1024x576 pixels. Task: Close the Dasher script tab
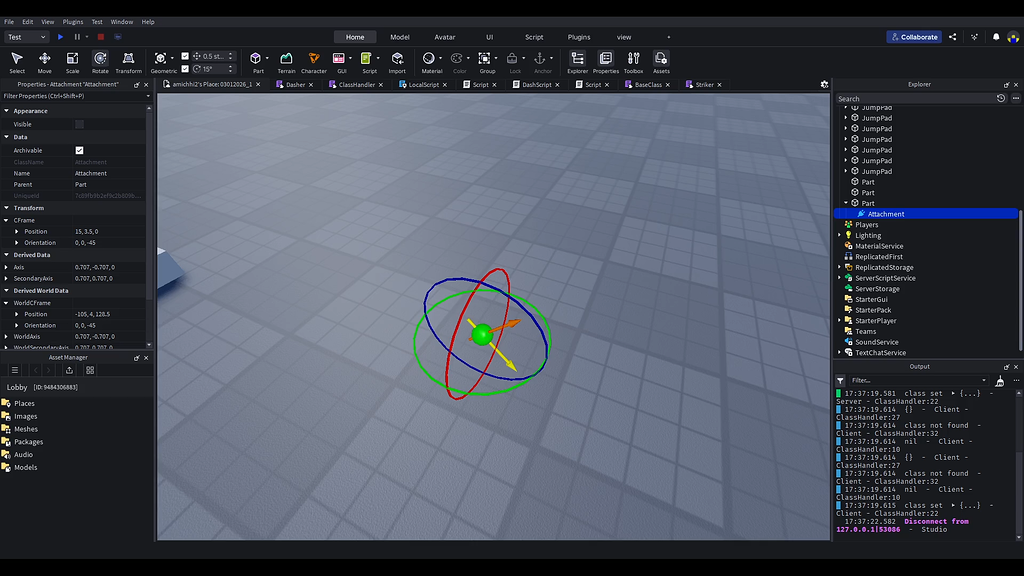coord(311,85)
